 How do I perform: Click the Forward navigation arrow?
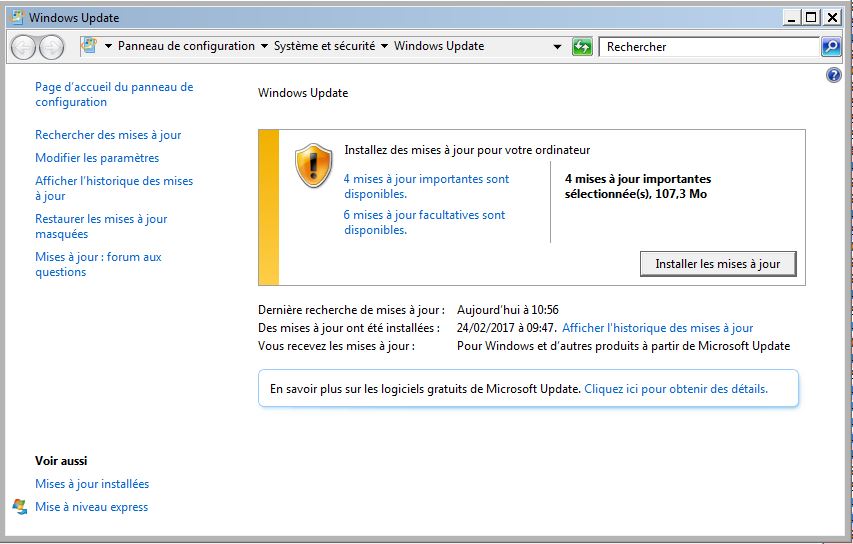pos(51,47)
